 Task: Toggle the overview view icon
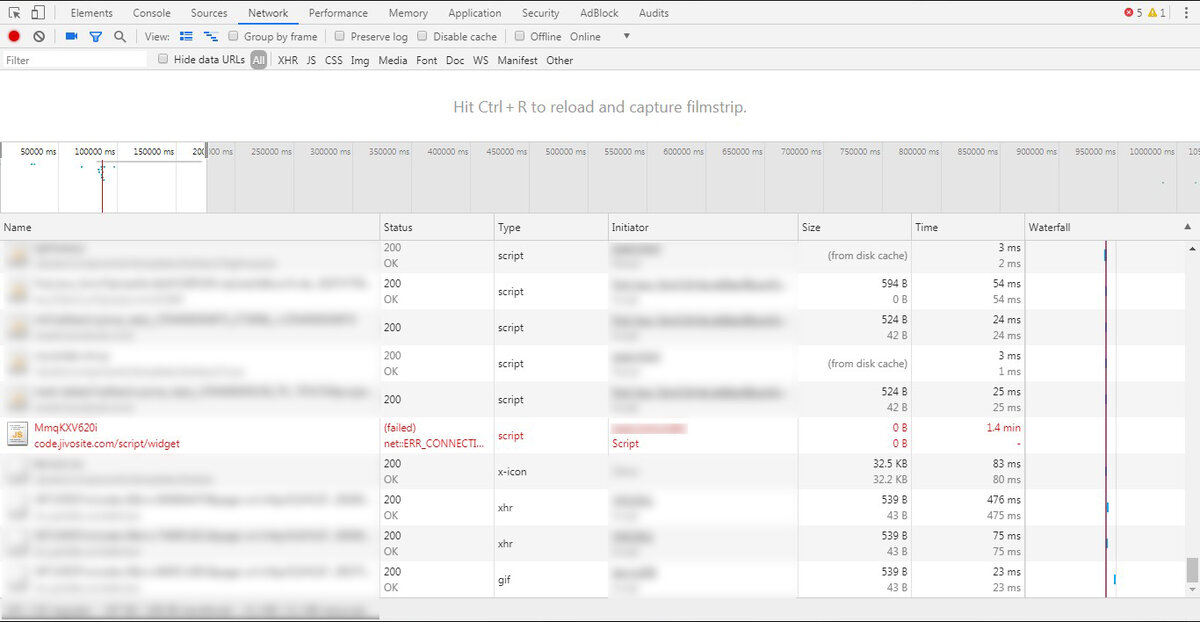pos(210,36)
